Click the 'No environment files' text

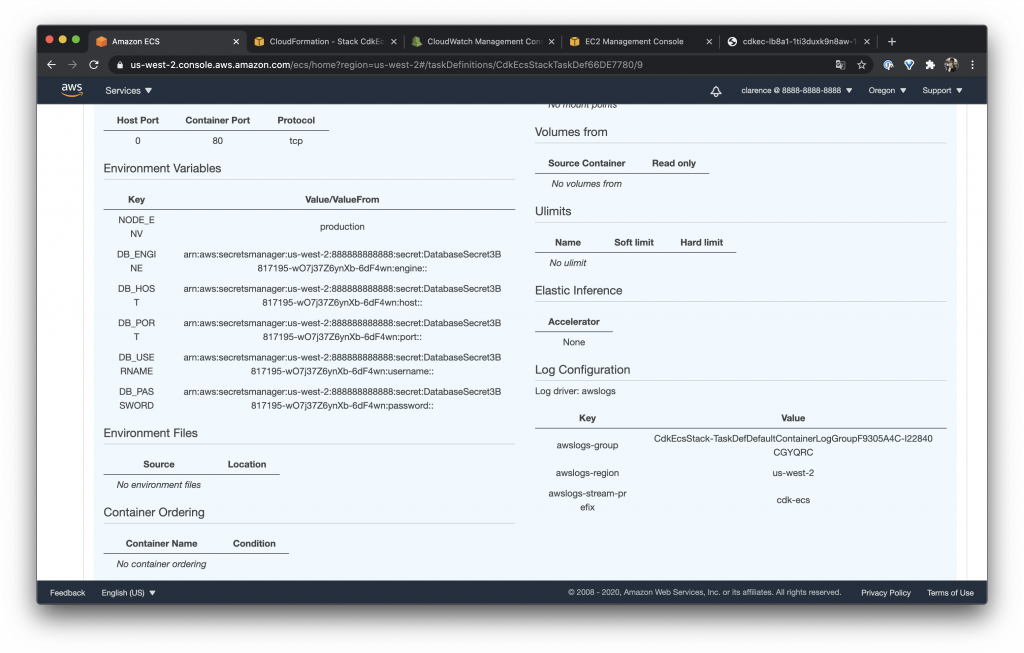click(159, 485)
